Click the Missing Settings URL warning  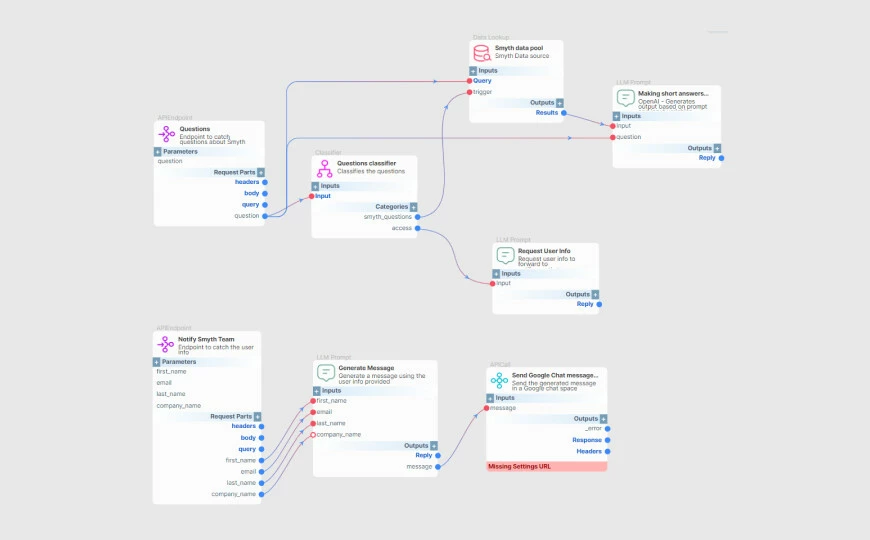(547, 467)
